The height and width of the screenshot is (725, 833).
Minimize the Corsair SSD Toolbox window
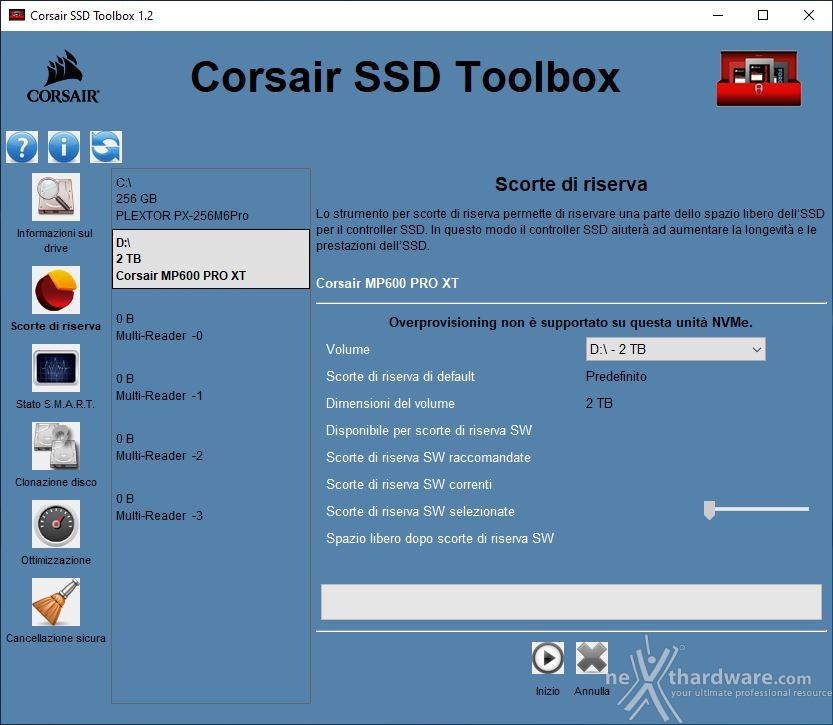pos(718,15)
